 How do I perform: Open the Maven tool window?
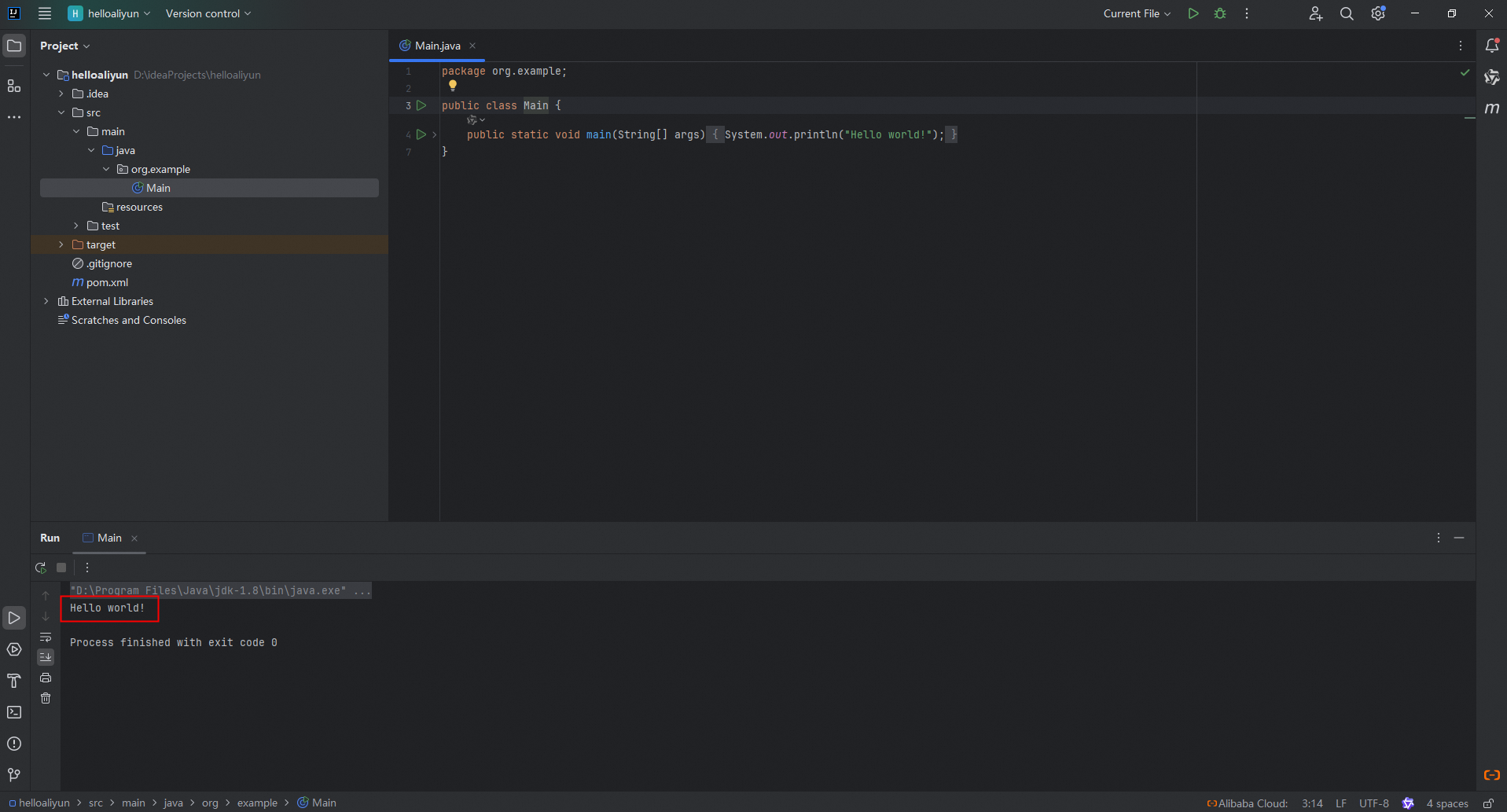click(x=1491, y=108)
